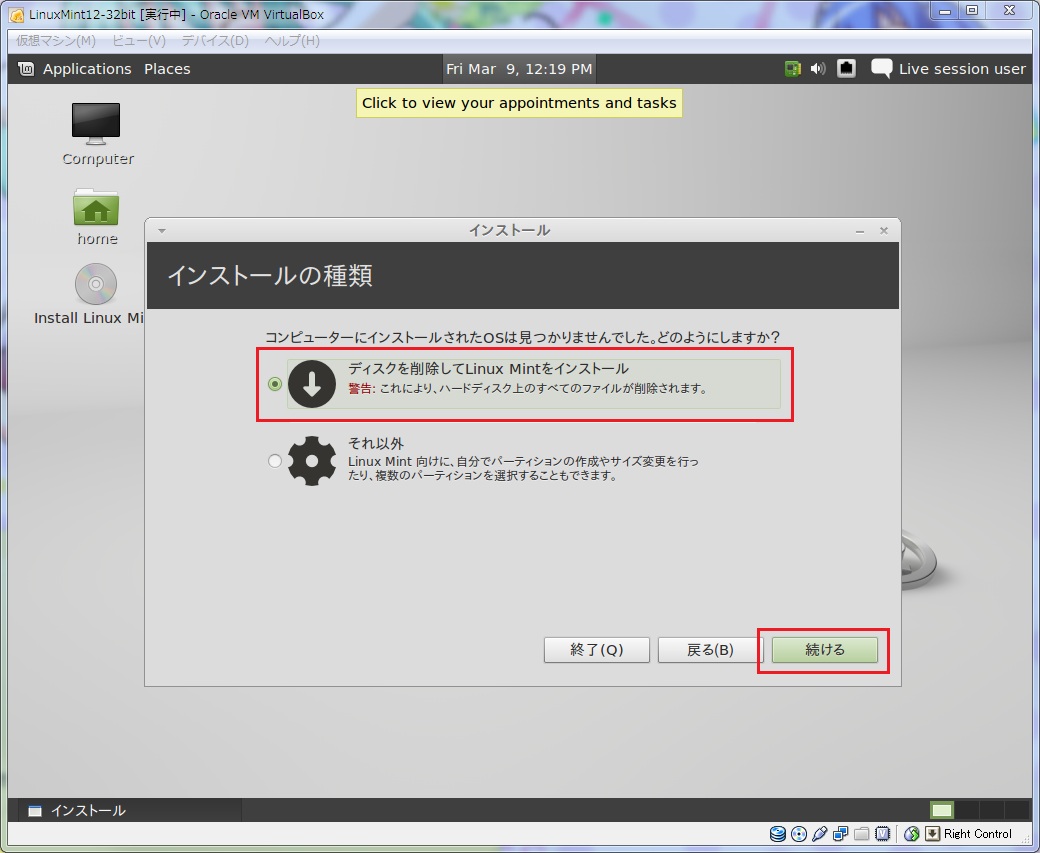1040x853 pixels.
Task: Open the clock calendar at Fri Mar 9
Action: (x=519, y=69)
